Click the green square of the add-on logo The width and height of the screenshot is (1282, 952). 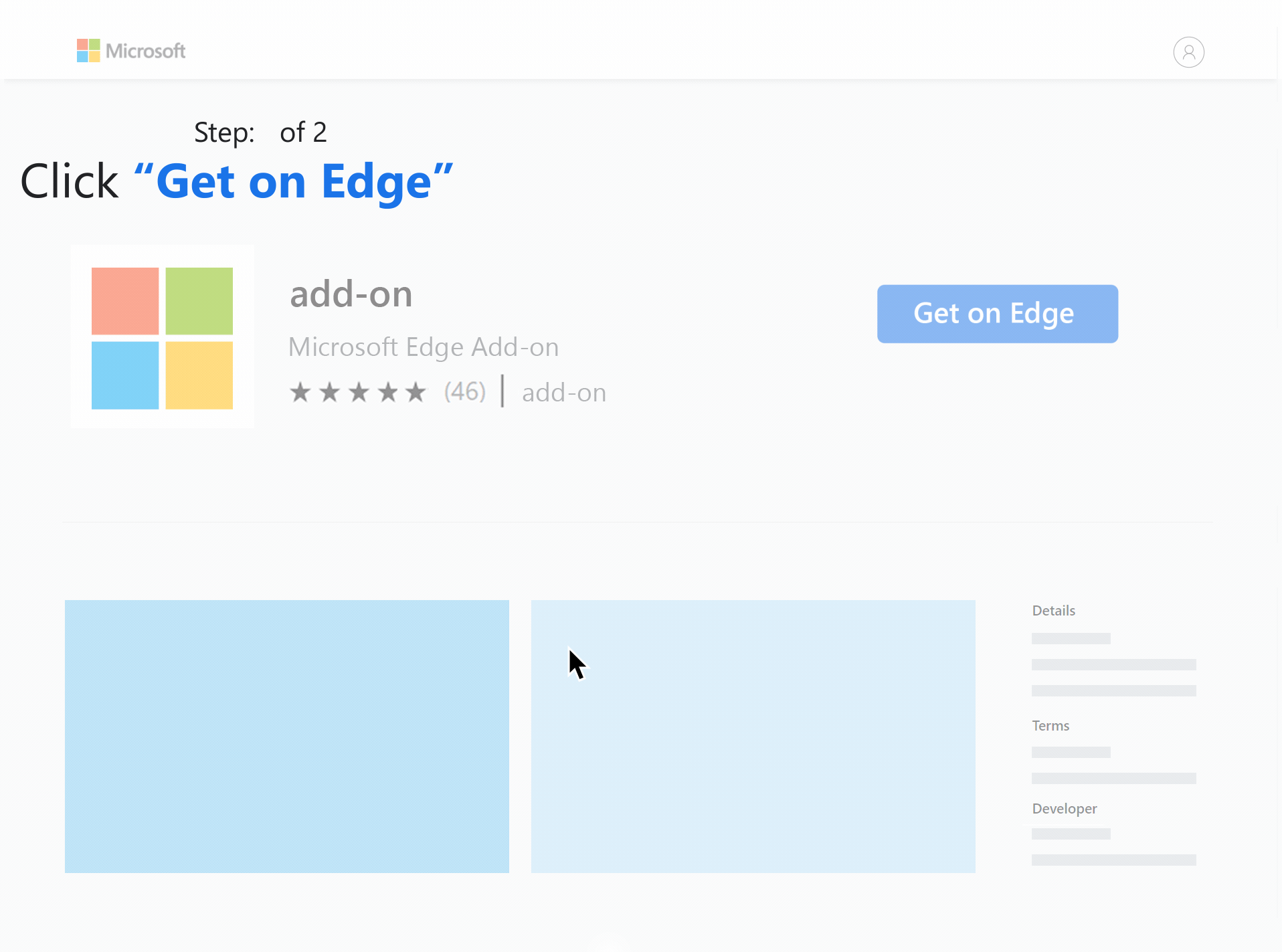[199, 301]
